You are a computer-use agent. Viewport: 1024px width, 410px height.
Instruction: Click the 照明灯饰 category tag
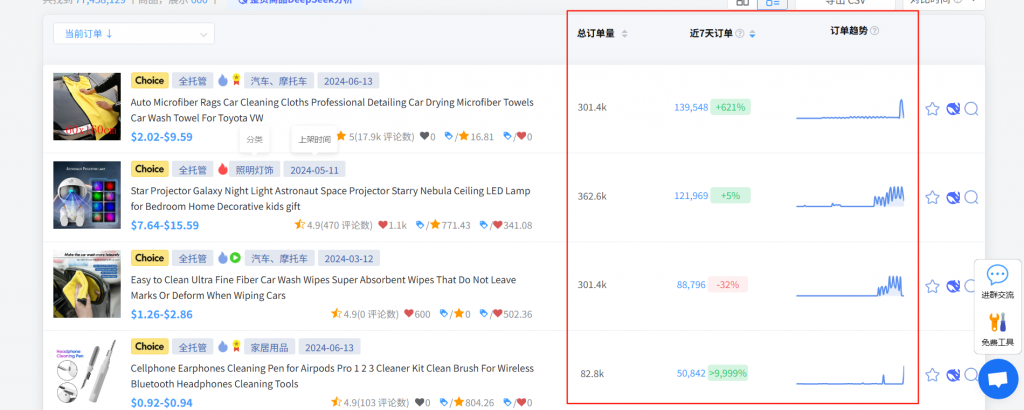[258, 170]
